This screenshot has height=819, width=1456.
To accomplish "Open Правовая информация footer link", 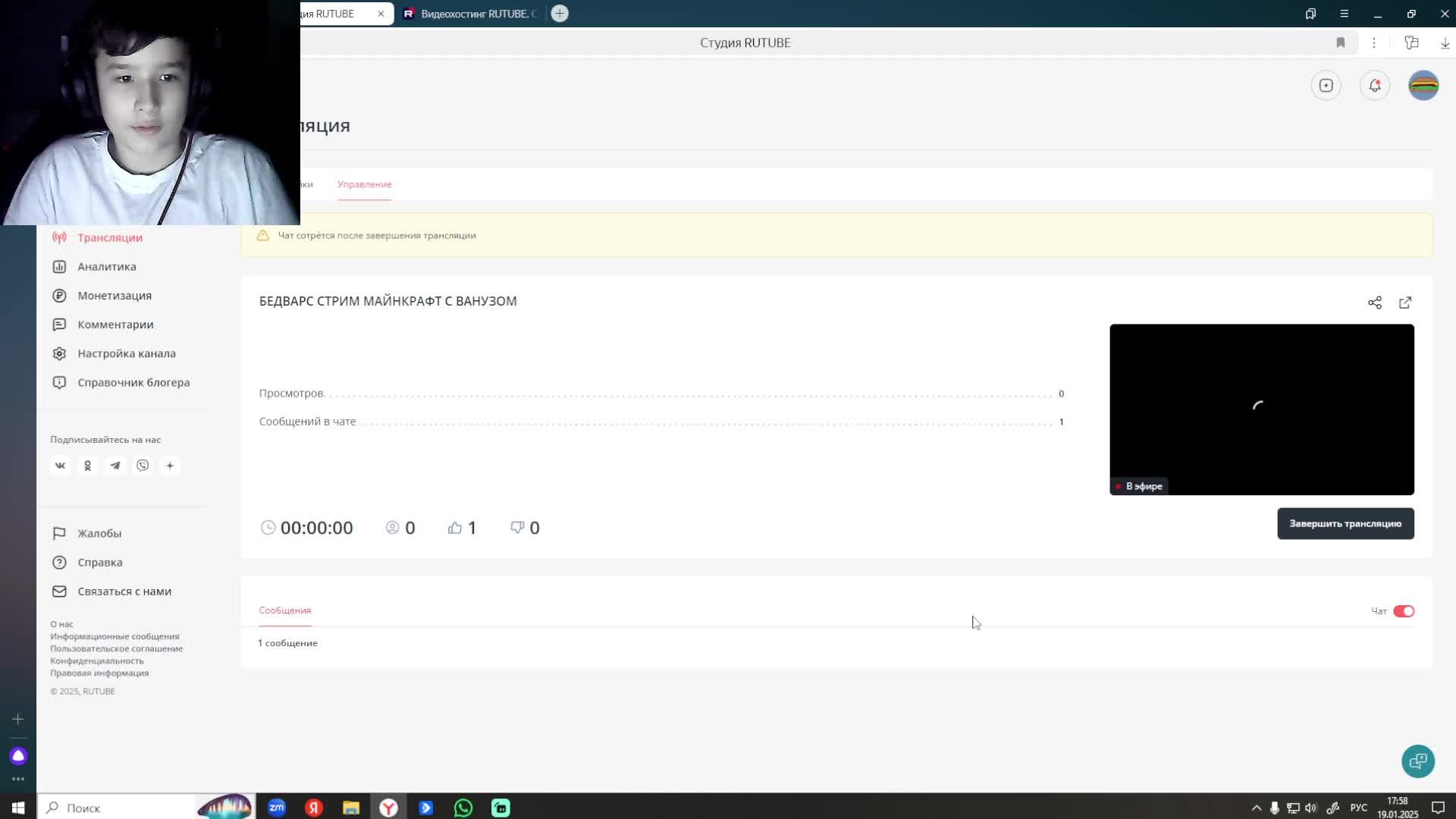I will point(99,673).
